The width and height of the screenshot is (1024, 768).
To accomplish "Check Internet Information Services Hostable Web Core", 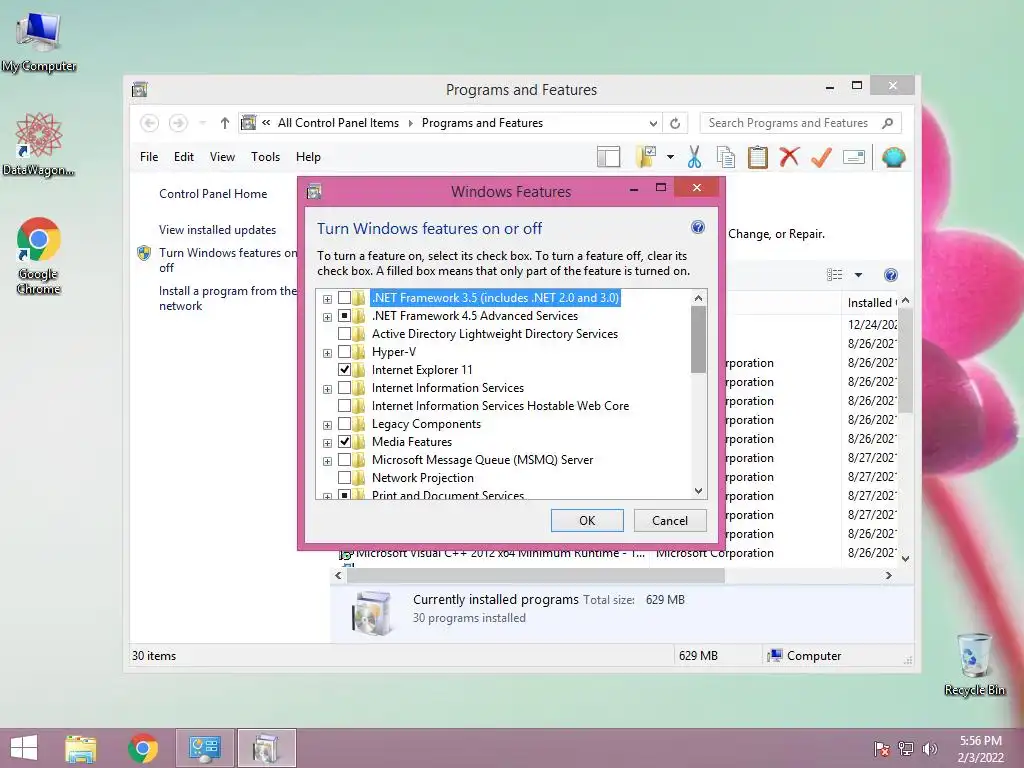I will [x=344, y=406].
